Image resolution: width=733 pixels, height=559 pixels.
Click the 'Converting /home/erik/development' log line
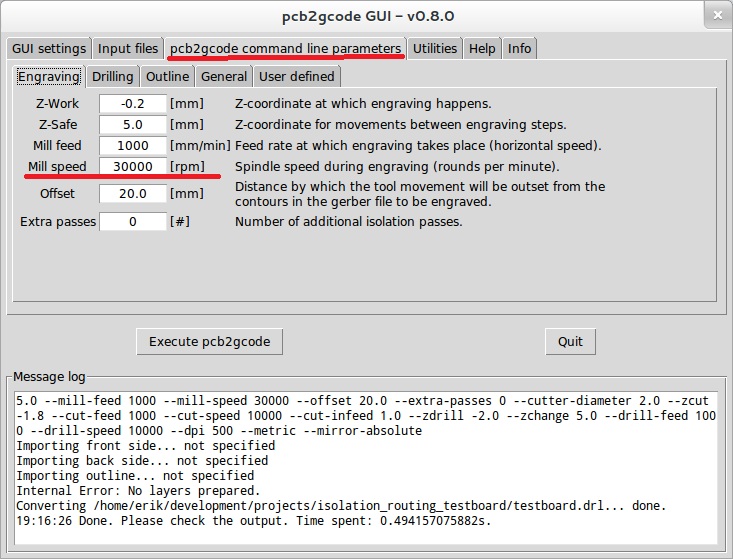(341, 506)
